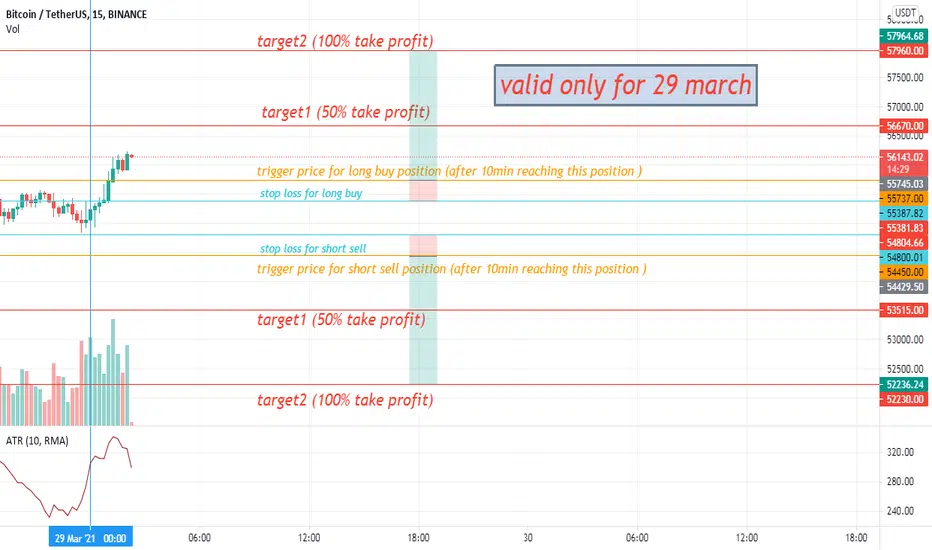
Task: Select upper target2 (100% take profit) text
Action: 345,41
